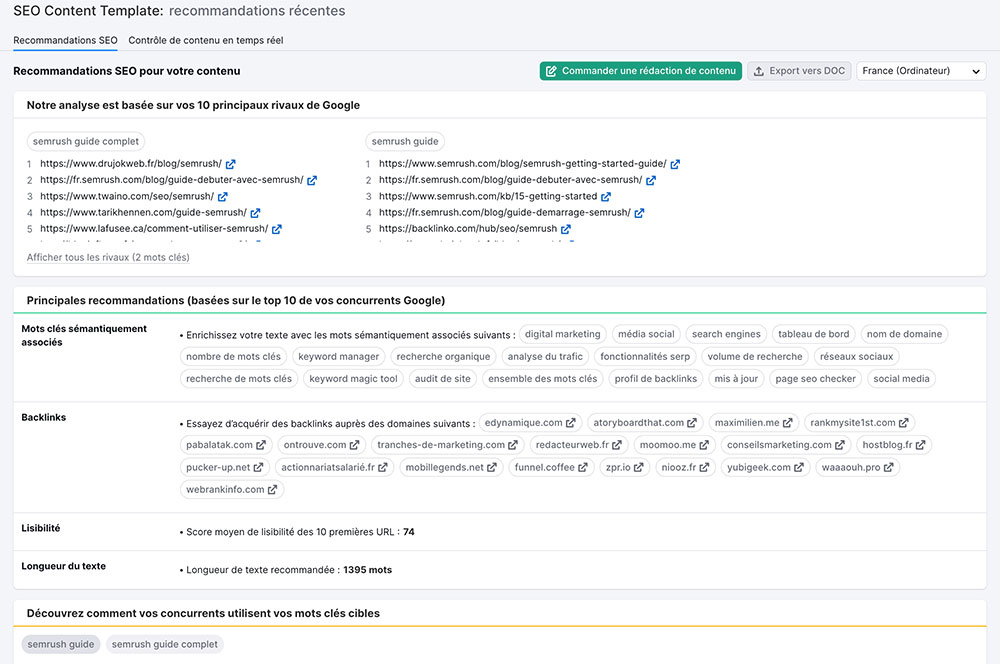This screenshot has width=1000, height=664.
Task: Select the bottom 'semrush guide' keyword tab
Action: (61, 644)
